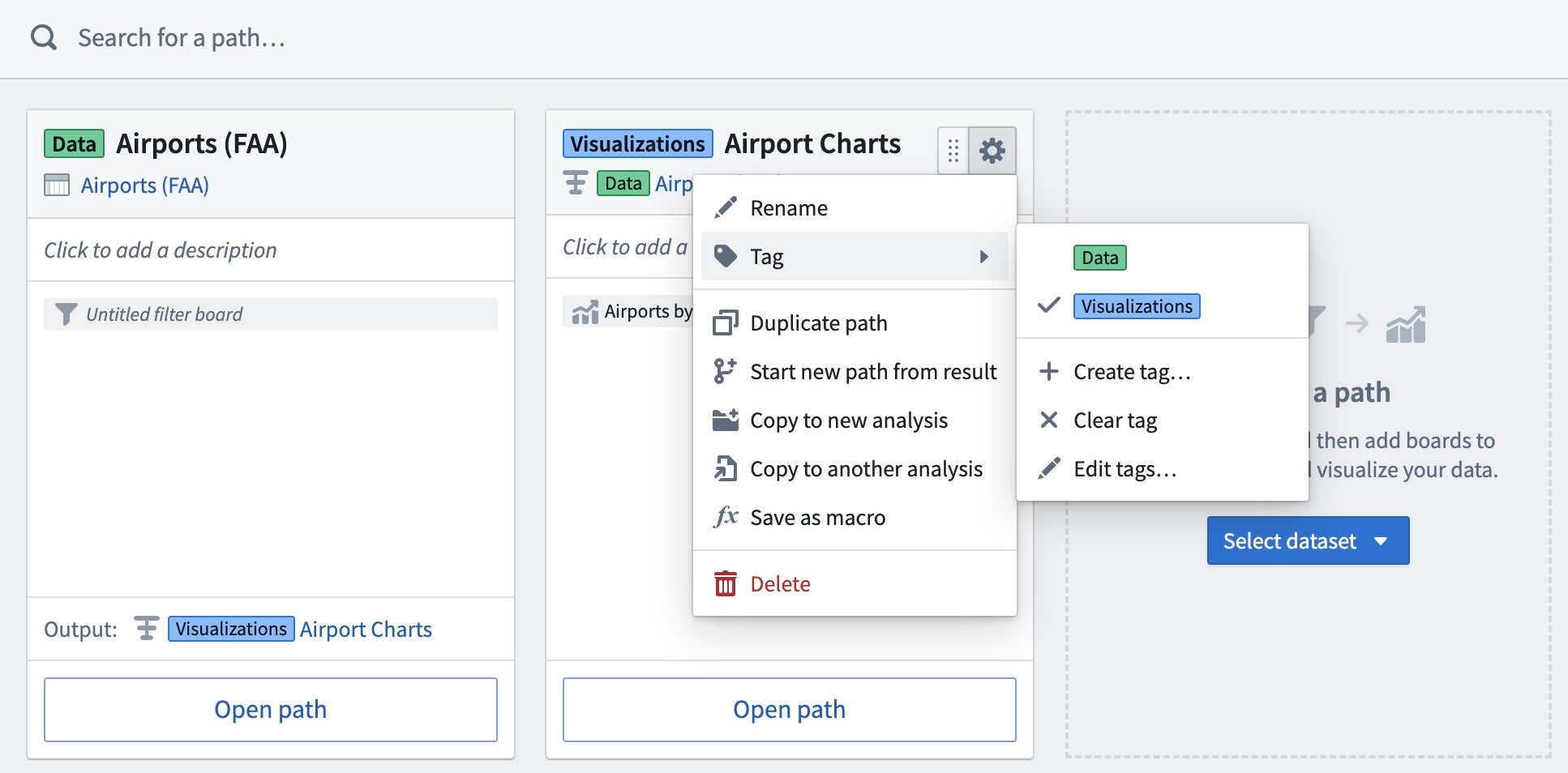Click the table icon beside Airports (FAA) link
This screenshot has height=773, width=1568.
click(57, 186)
